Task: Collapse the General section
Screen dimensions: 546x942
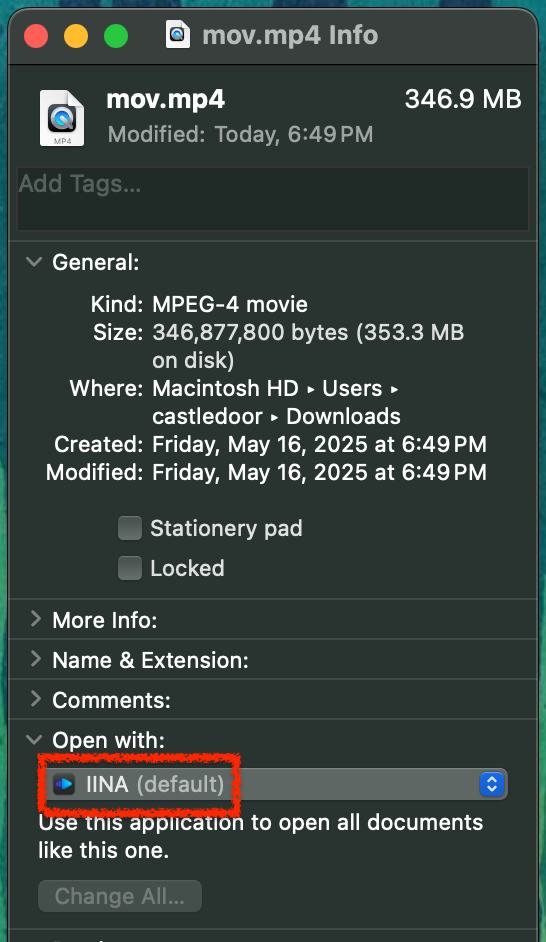Action: (x=35, y=262)
